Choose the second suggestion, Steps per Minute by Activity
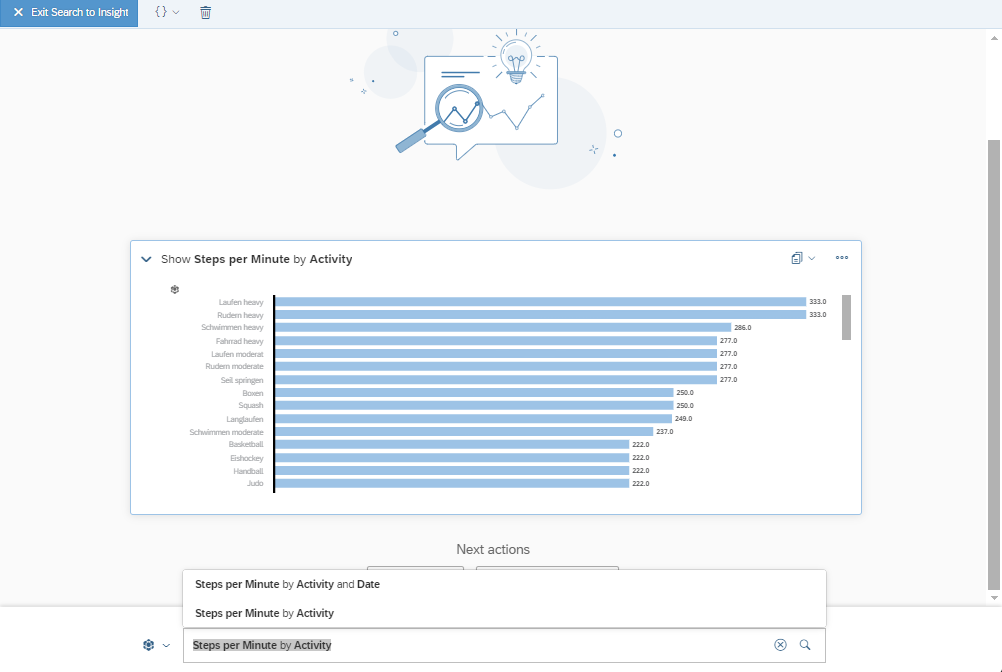 pyautogui.click(x=264, y=613)
